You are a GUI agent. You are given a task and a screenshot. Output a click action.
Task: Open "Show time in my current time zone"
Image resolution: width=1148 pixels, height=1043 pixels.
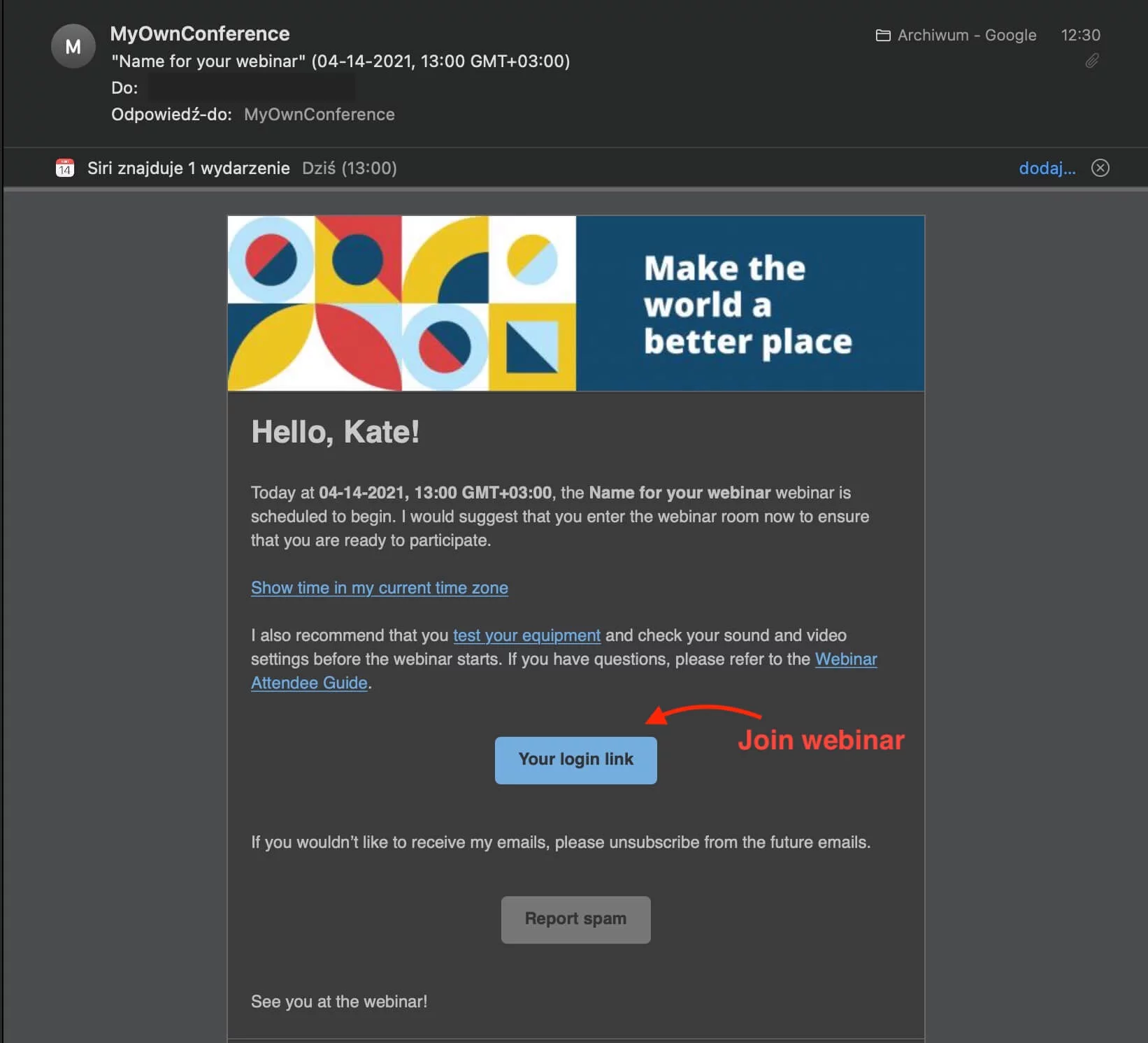coord(379,588)
